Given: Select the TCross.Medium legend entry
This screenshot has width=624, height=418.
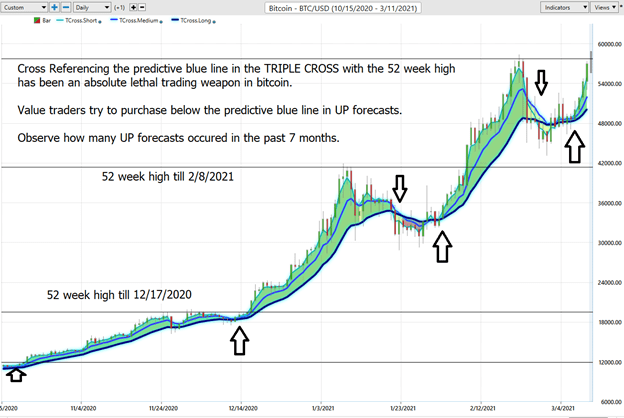Looking at the screenshot, I should tap(135, 21).
